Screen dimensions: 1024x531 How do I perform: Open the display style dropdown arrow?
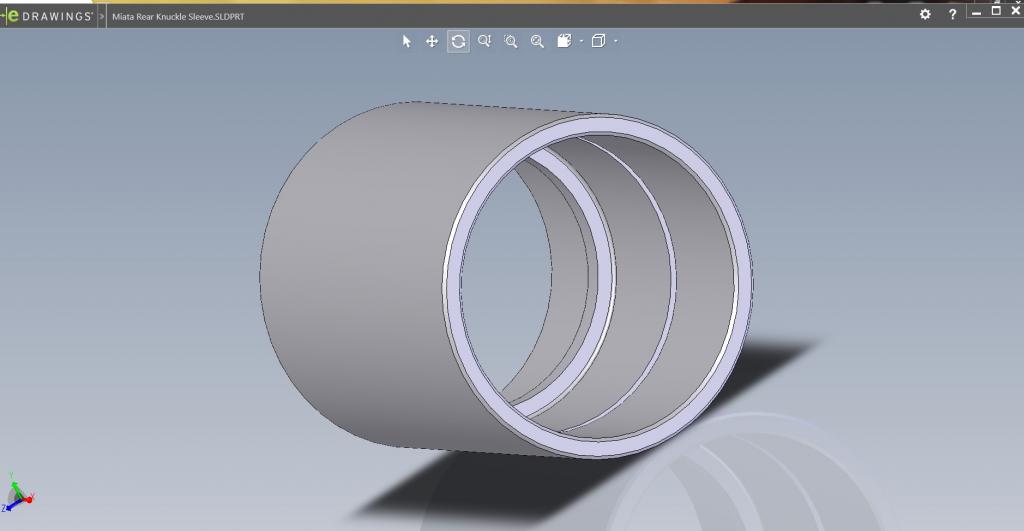coord(616,42)
